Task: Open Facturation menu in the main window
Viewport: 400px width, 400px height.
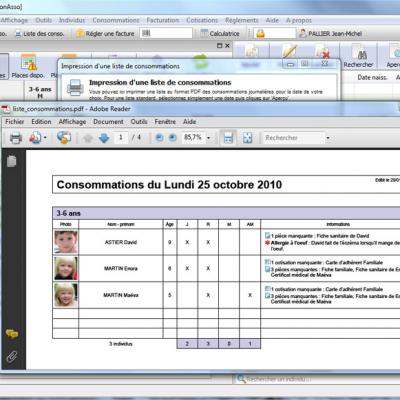Action: [x=163, y=20]
